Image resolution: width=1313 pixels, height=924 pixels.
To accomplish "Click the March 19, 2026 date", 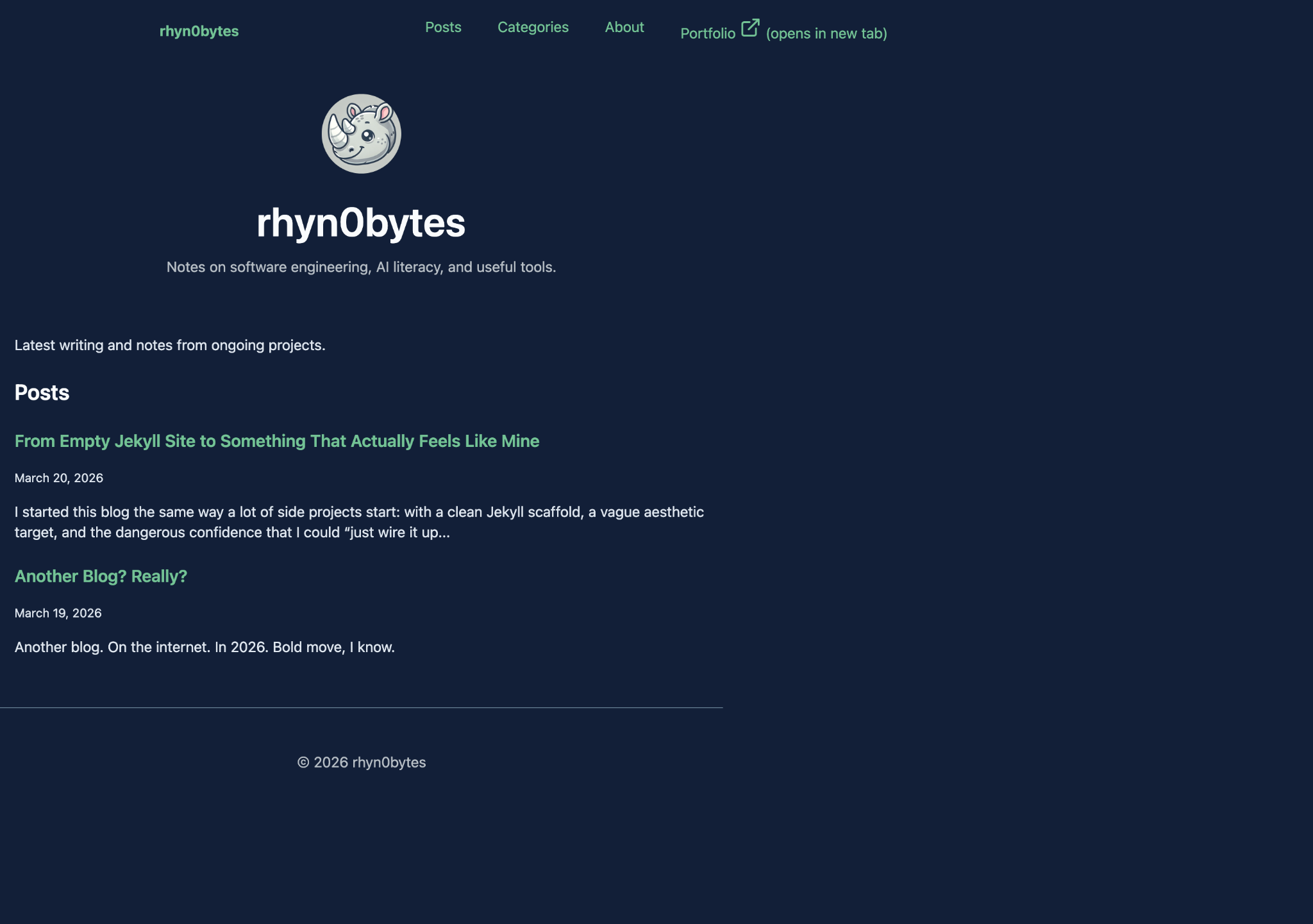I will (x=58, y=613).
